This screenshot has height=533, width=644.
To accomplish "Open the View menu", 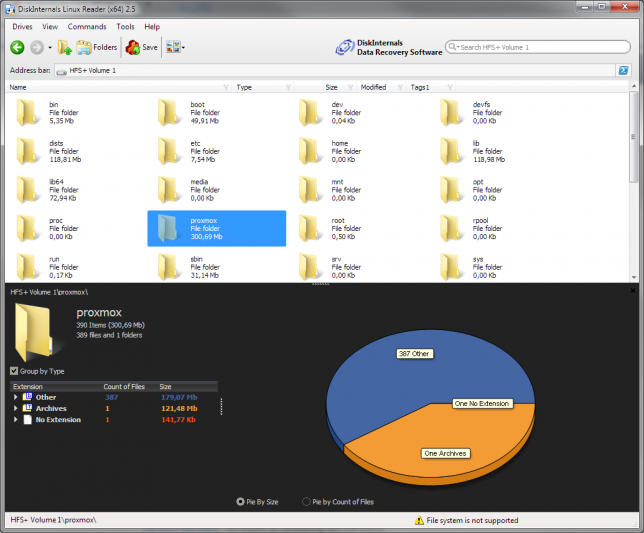I will [50, 27].
